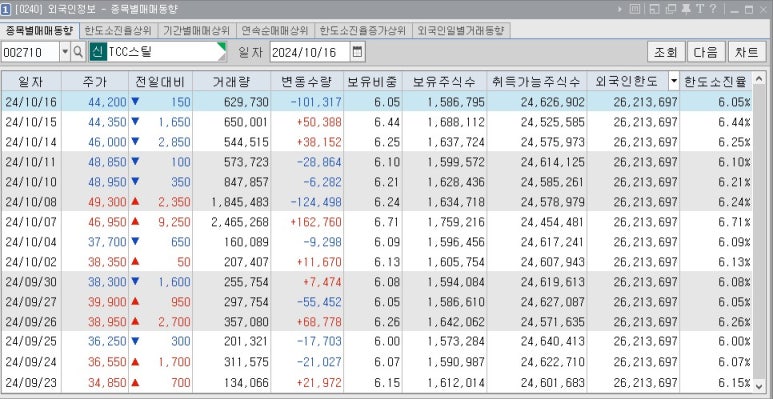The width and height of the screenshot is (773, 399).
Task: Switch to 한도소진율상위 tab
Action: [118, 31]
